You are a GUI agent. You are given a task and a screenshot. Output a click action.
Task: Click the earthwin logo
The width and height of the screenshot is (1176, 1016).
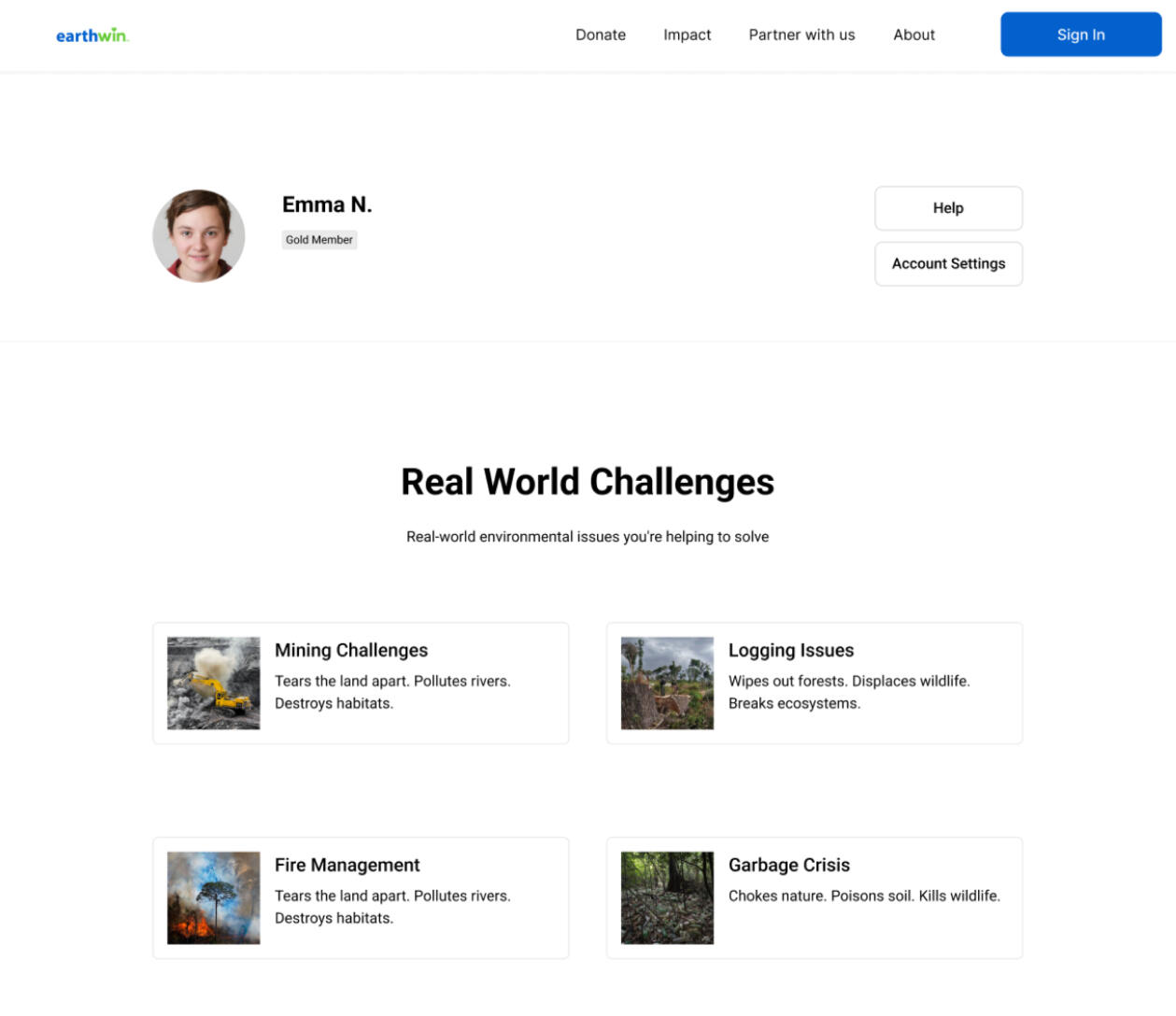coord(92,35)
